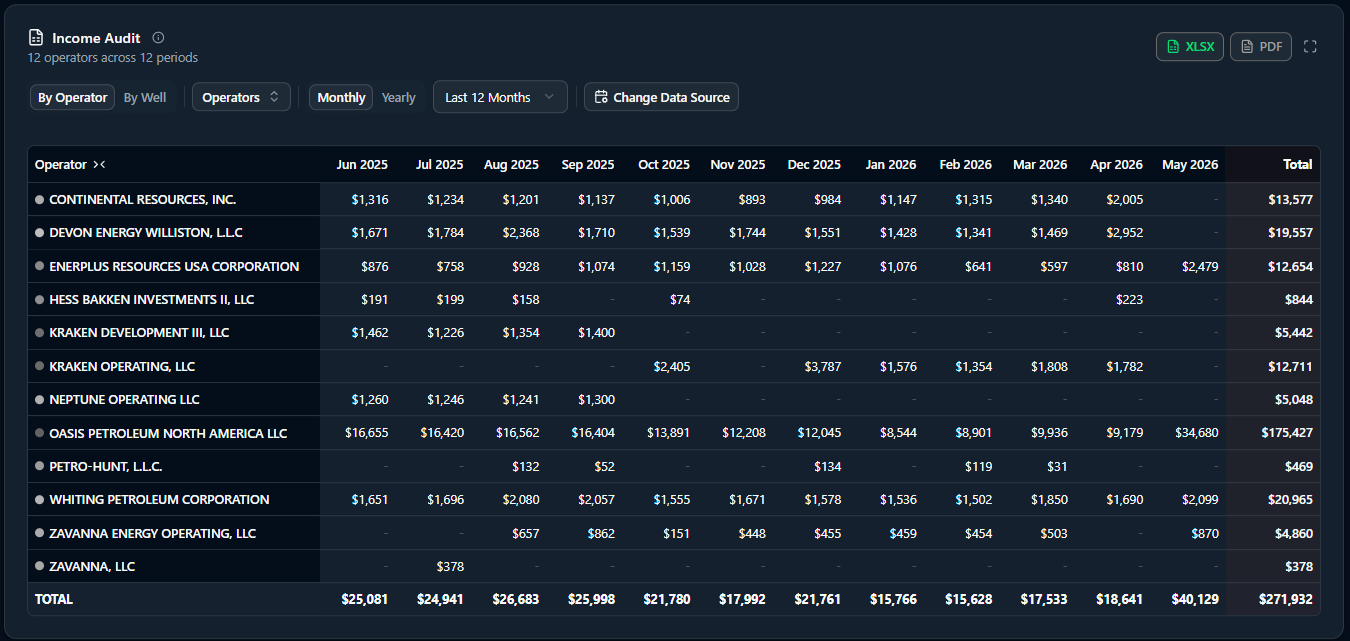This screenshot has width=1350, height=641.
Task: Select Monthly period grouping
Action: [x=341, y=97]
